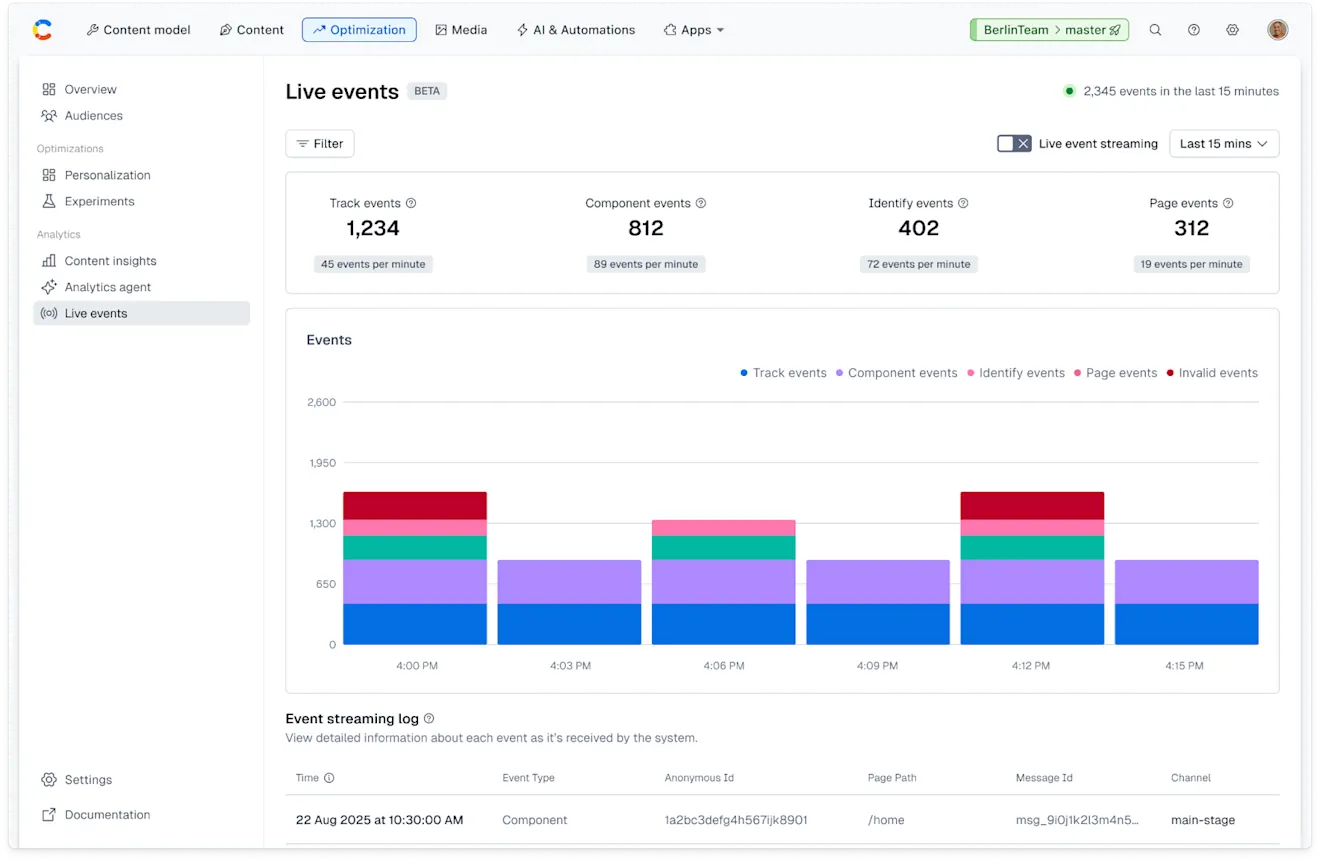Click the Audiences icon in the sidebar
Image resolution: width=1320 pixels, height=862 pixels.
[x=49, y=115]
